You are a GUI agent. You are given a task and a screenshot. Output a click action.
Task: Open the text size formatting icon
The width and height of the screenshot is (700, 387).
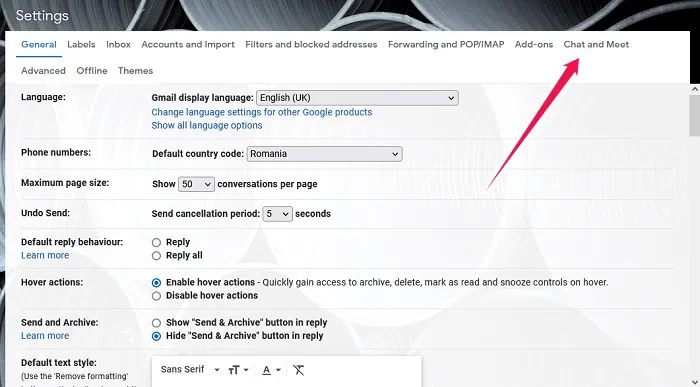pos(238,370)
